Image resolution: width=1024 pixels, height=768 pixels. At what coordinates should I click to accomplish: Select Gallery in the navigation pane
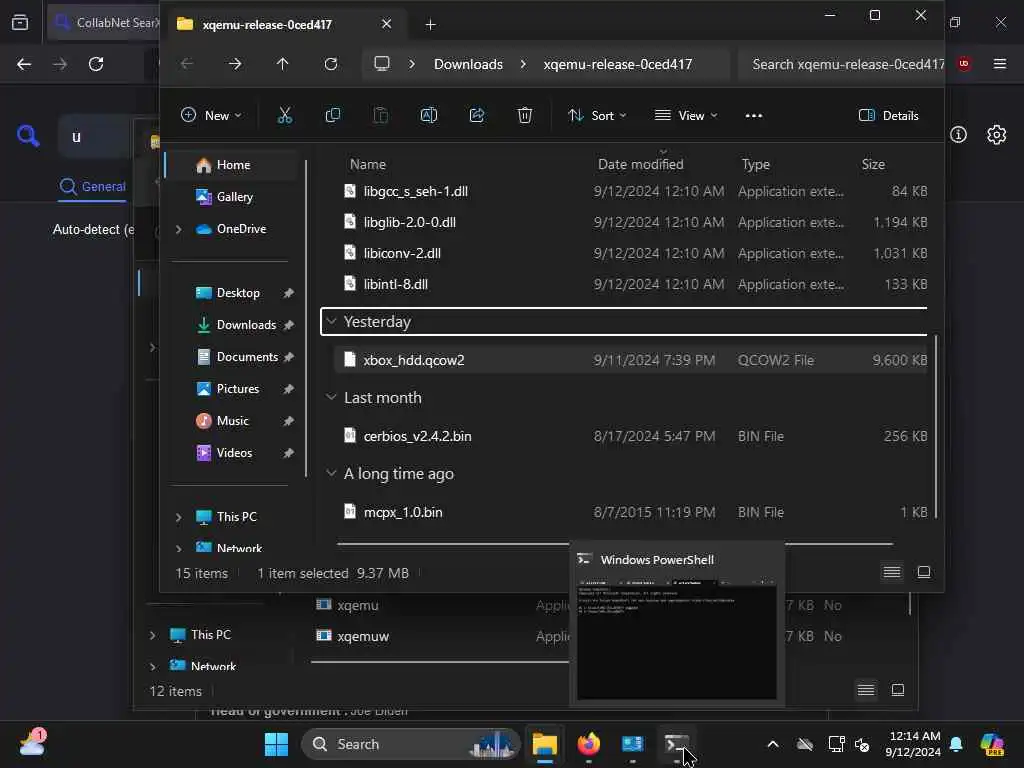pyautogui.click(x=232, y=197)
